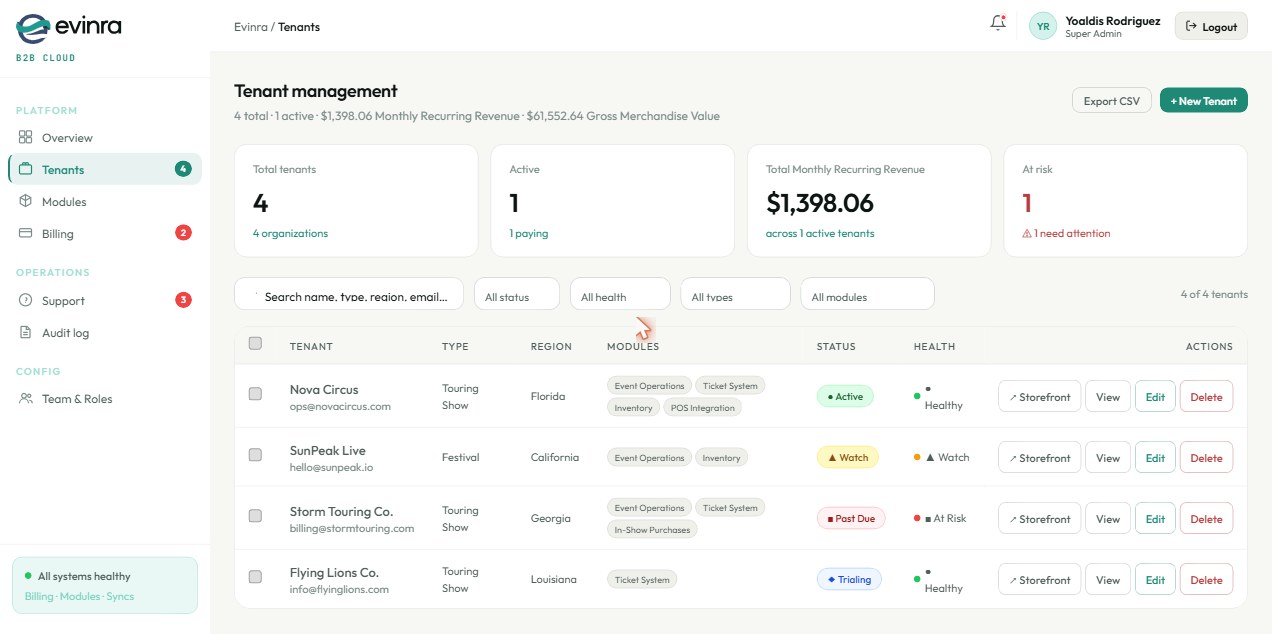
Task: Delete the Flying Lions Co. tenant
Action: click(x=1206, y=580)
